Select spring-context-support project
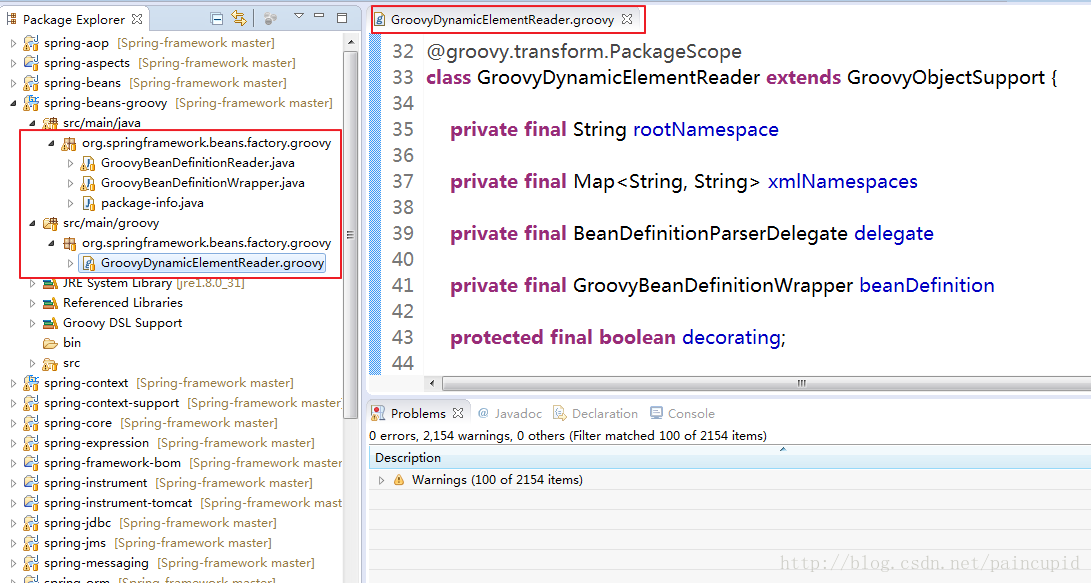1091x583 pixels. pyautogui.click(x=111, y=403)
